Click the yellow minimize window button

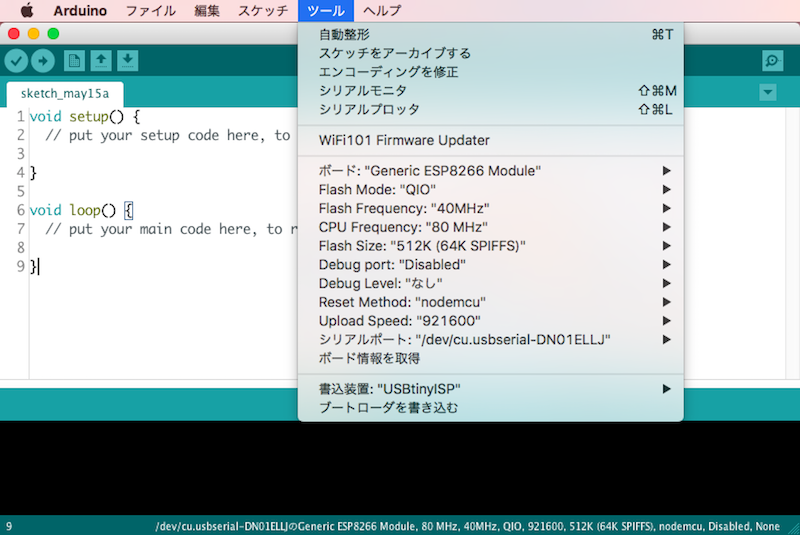pos(34,34)
